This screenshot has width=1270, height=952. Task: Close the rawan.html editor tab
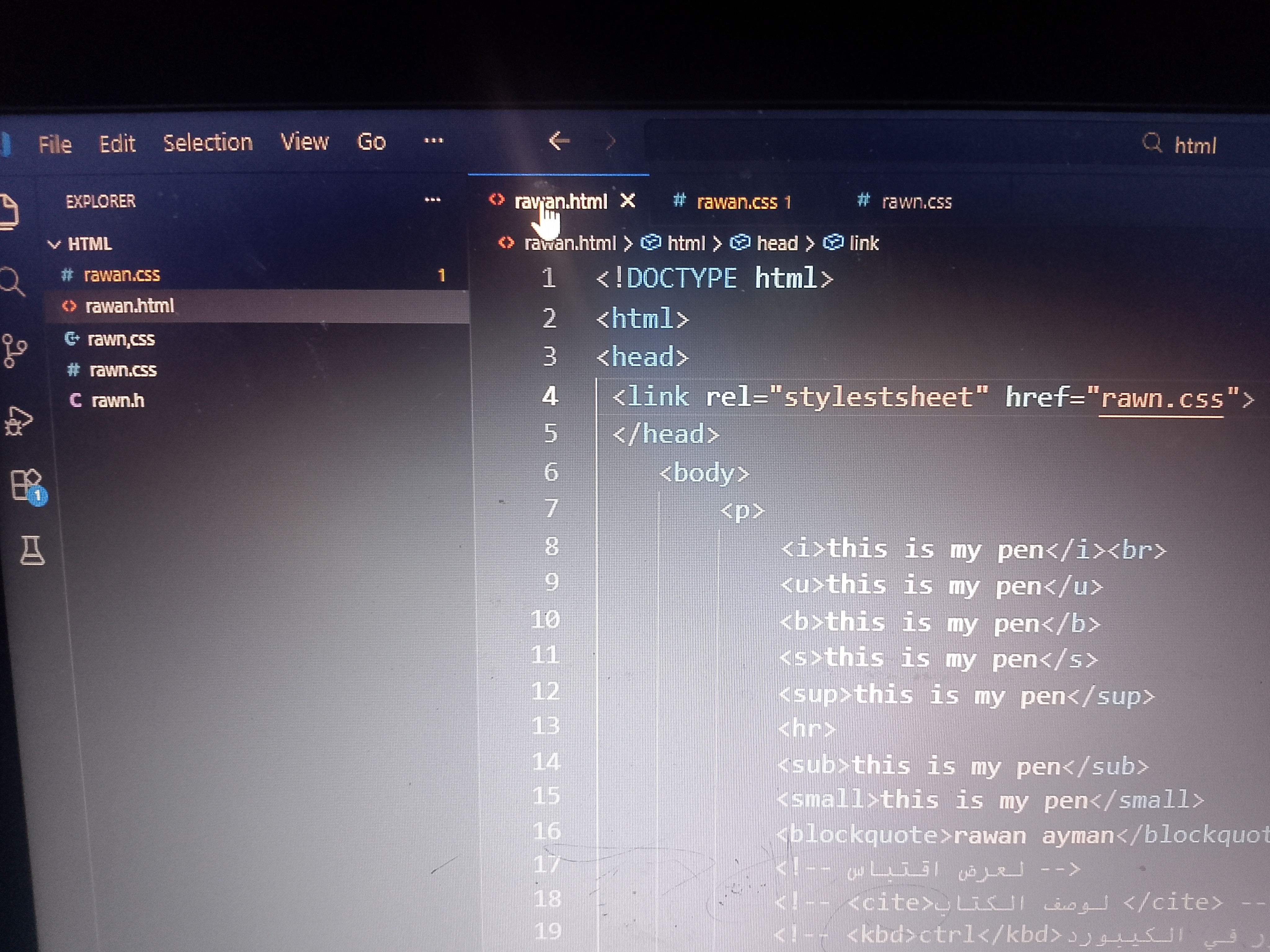pos(628,201)
